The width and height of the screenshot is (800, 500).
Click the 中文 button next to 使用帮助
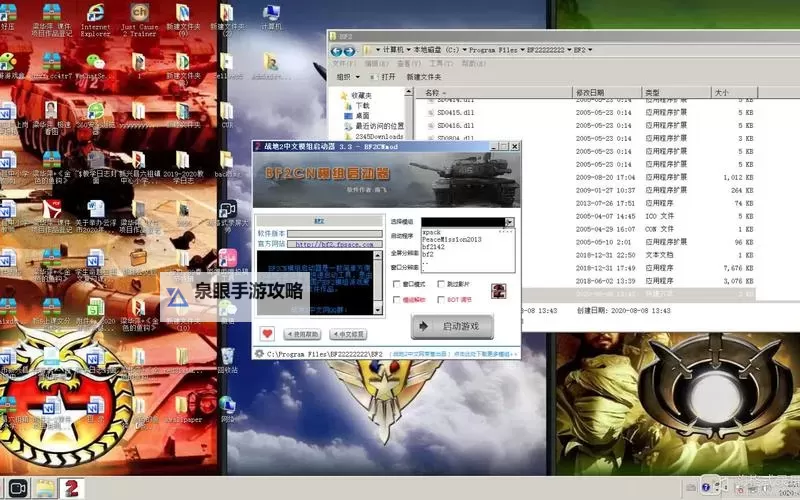coord(348,334)
